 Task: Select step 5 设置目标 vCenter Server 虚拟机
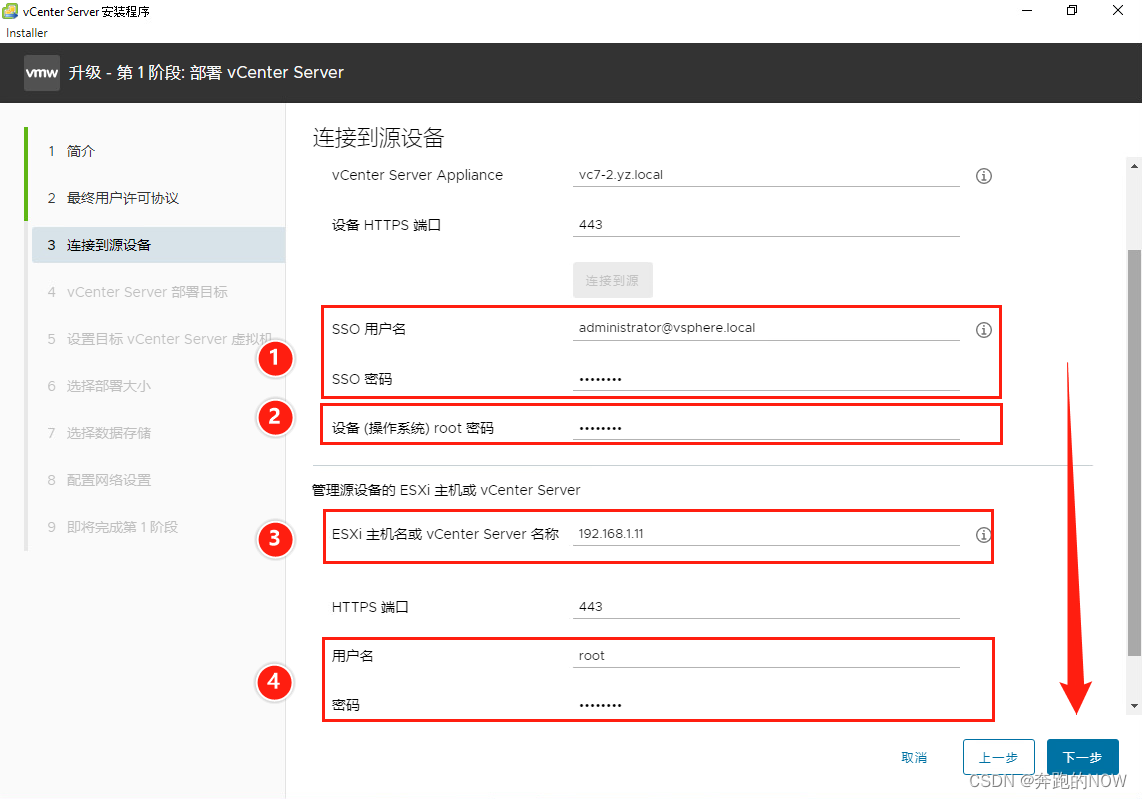tap(157, 339)
